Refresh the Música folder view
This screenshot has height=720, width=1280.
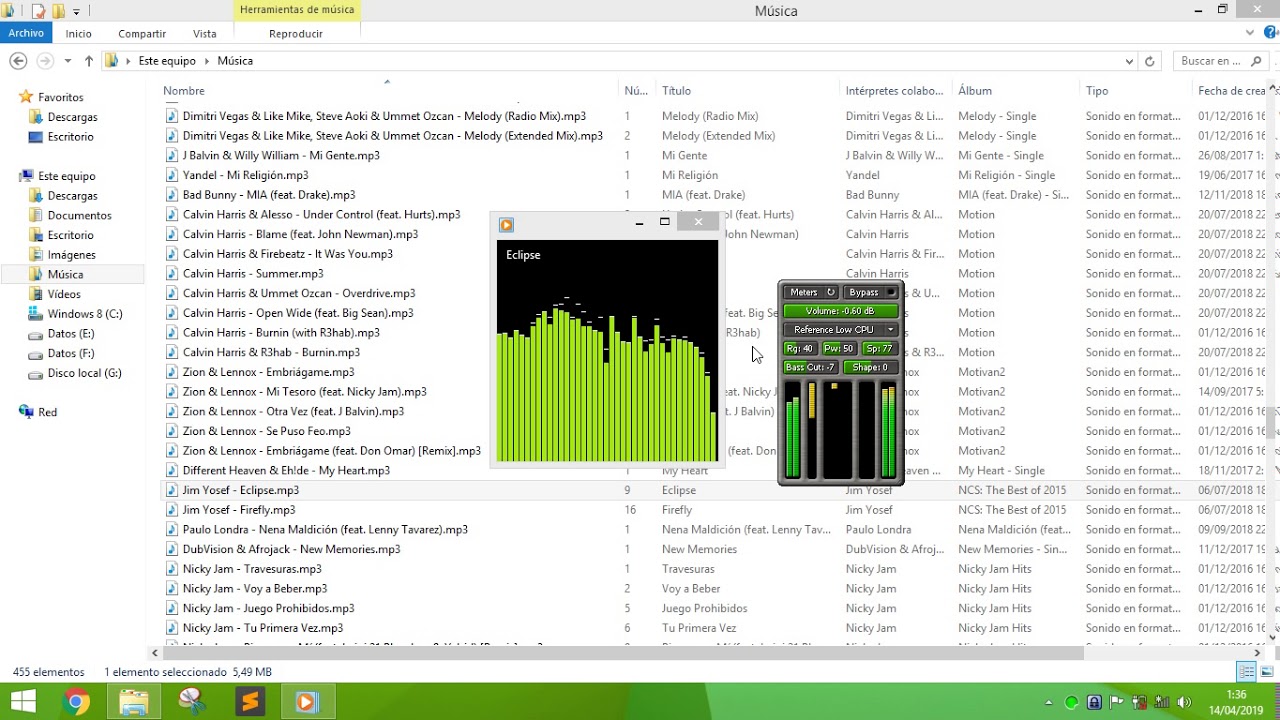click(1150, 61)
